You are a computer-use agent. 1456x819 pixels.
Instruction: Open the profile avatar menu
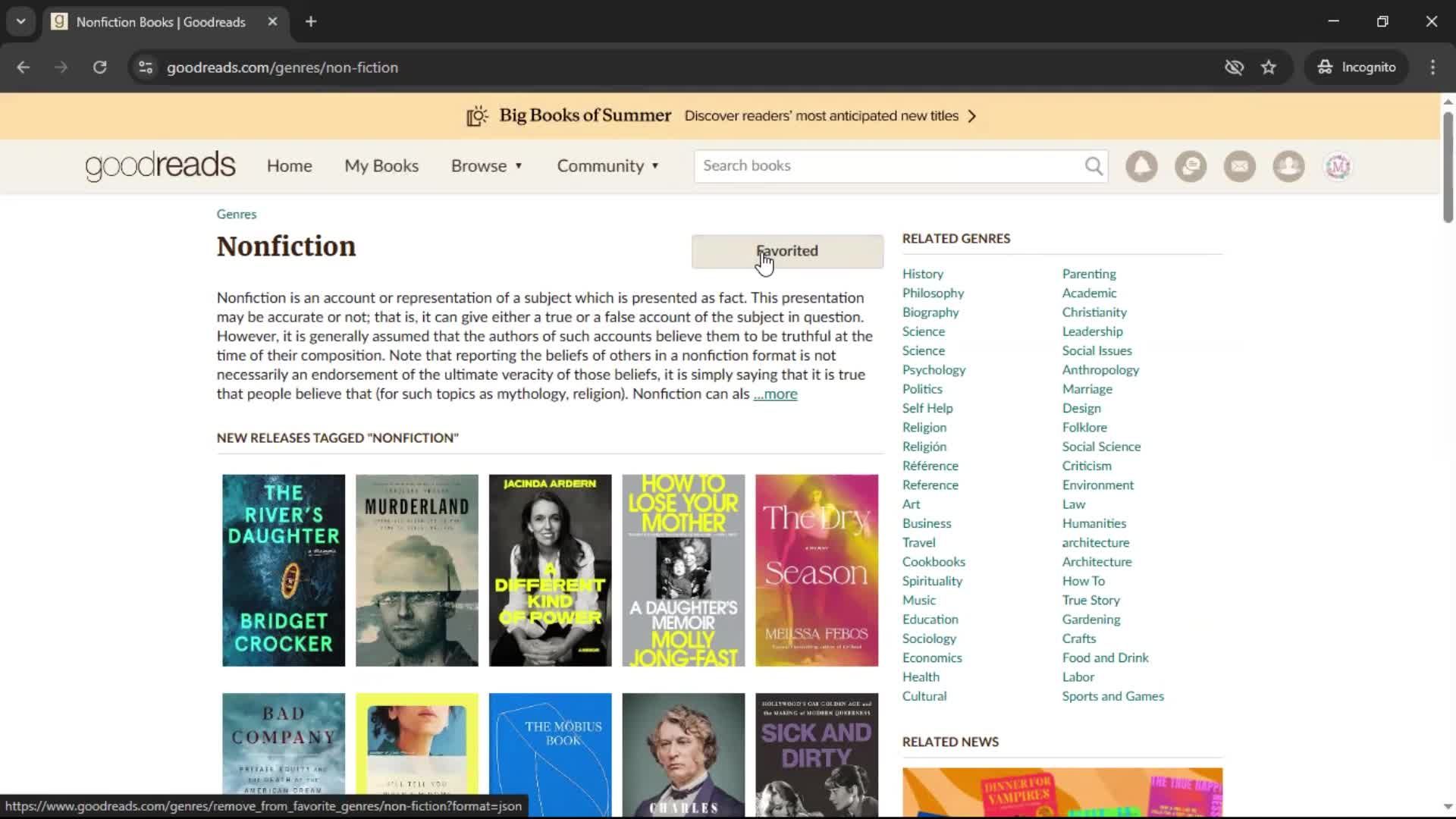(x=1338, y=166)
